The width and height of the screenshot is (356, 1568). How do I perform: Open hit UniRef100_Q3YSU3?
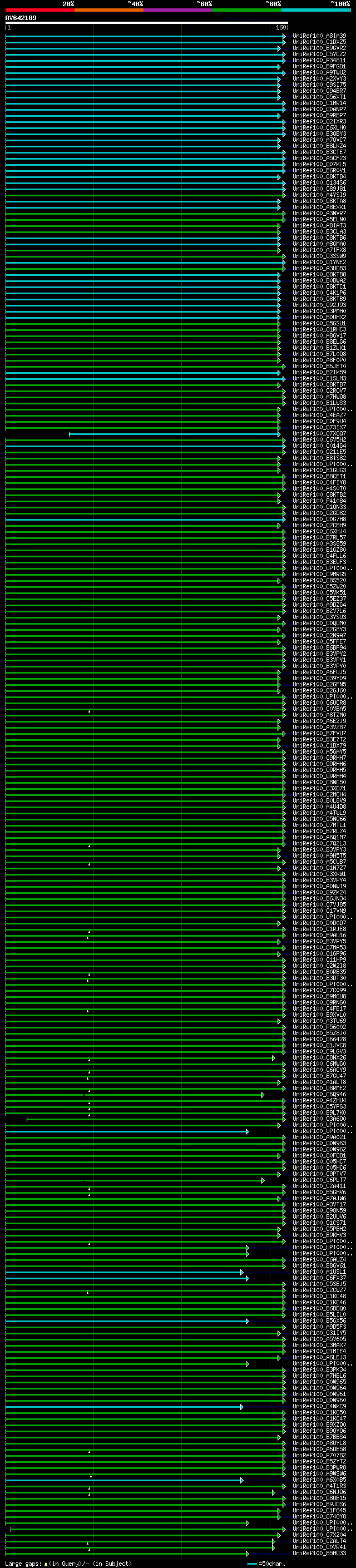(x=319, y=617)
